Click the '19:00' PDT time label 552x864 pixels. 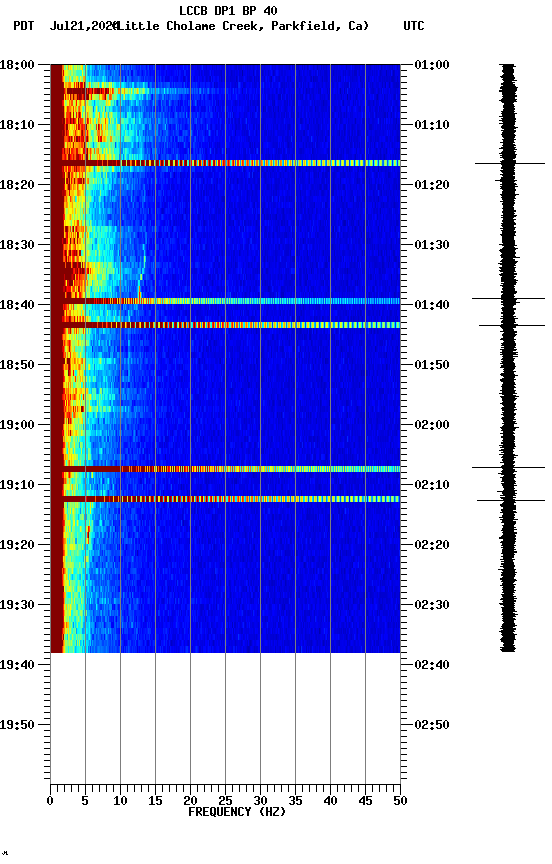[17, 425]
